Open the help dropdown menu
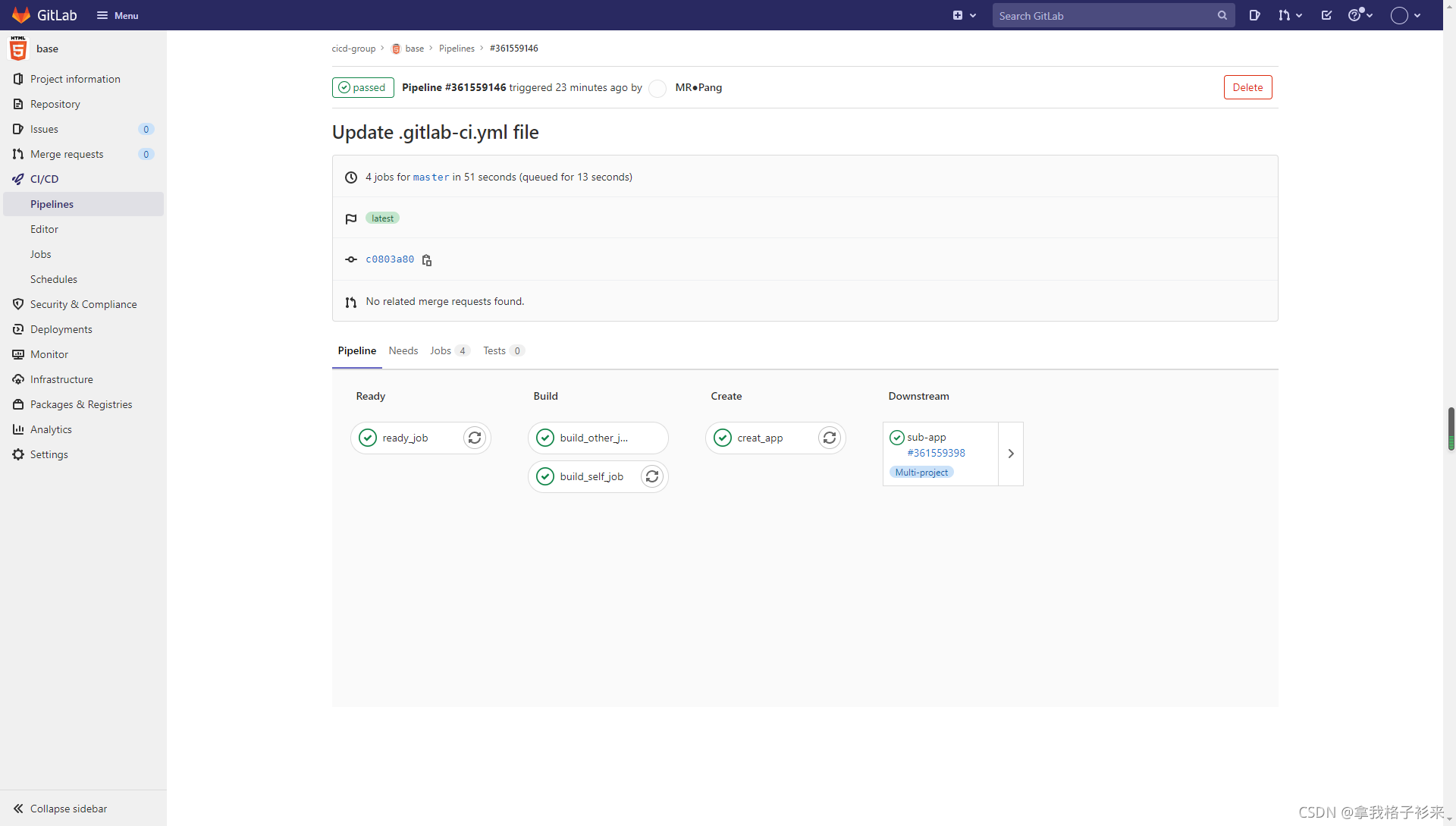The width and height of the screenshot is (1456, 826). point(1360,15)
